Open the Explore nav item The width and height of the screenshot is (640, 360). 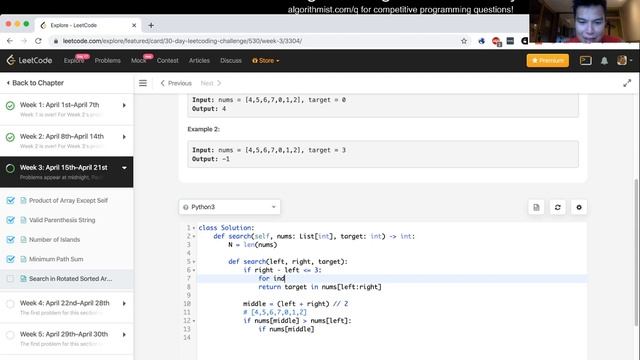[74, 60]
